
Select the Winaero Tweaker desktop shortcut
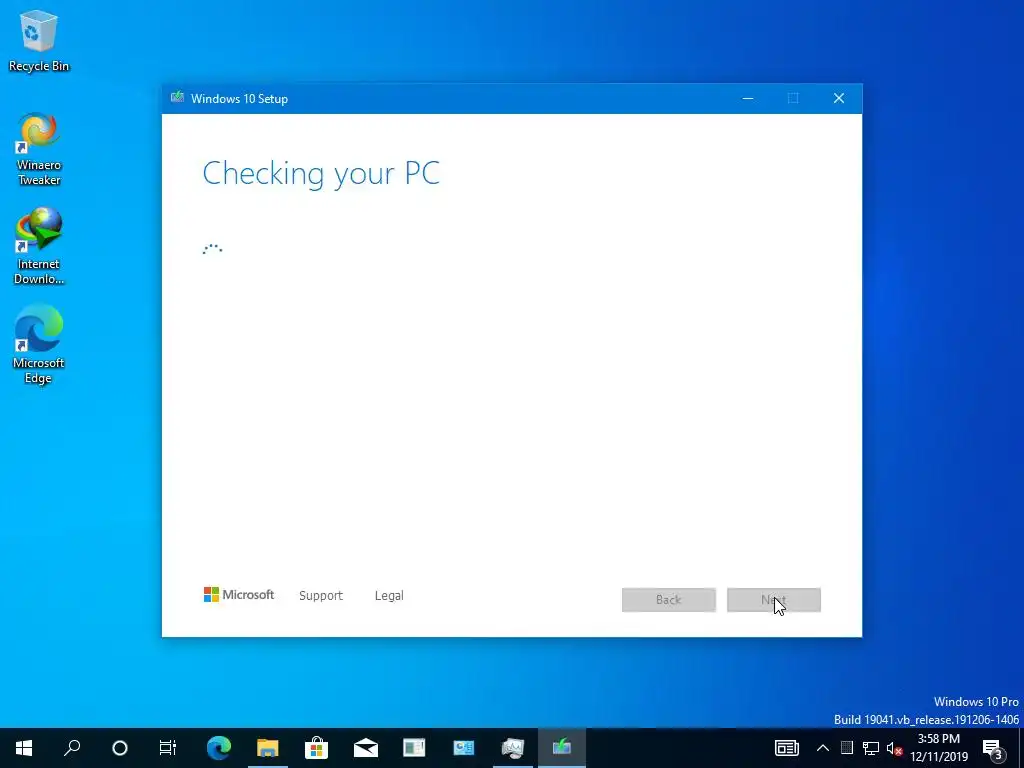coord(39,150)
